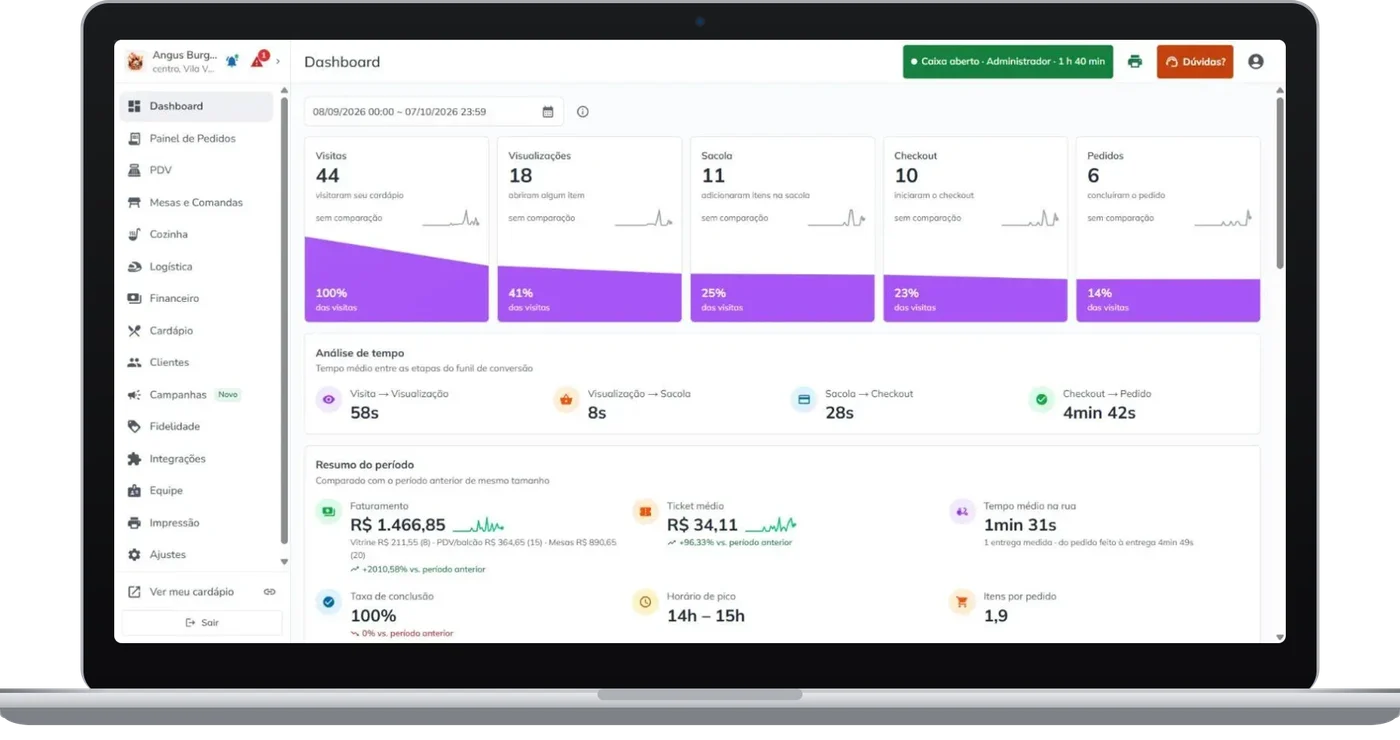
Task: Open the notifications bell icon
Action: pyautogui.click(x=232, y=61)
